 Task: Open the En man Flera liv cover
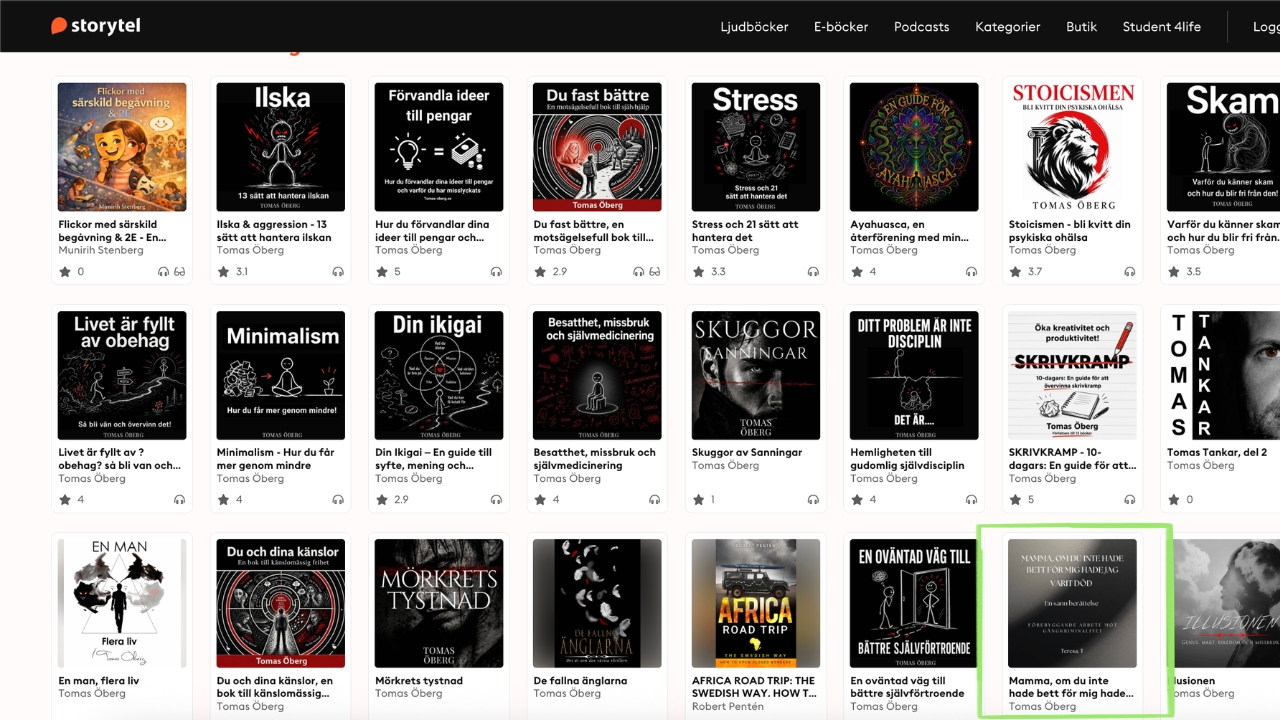tap(122, 603)
